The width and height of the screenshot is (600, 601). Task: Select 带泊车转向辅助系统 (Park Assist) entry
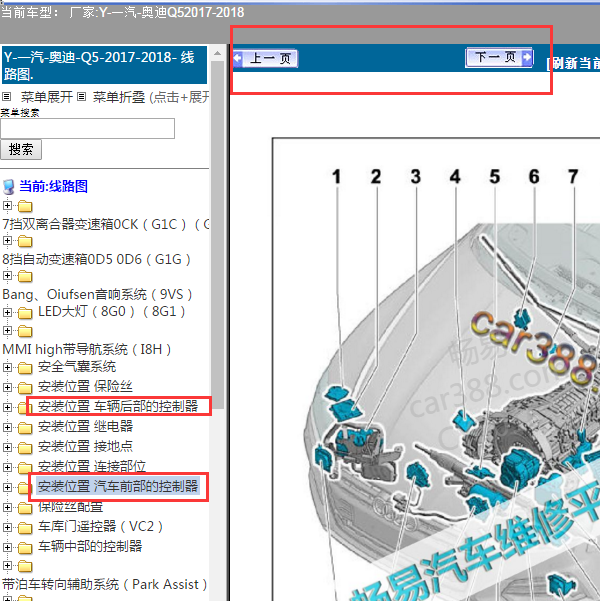(105, 585)
